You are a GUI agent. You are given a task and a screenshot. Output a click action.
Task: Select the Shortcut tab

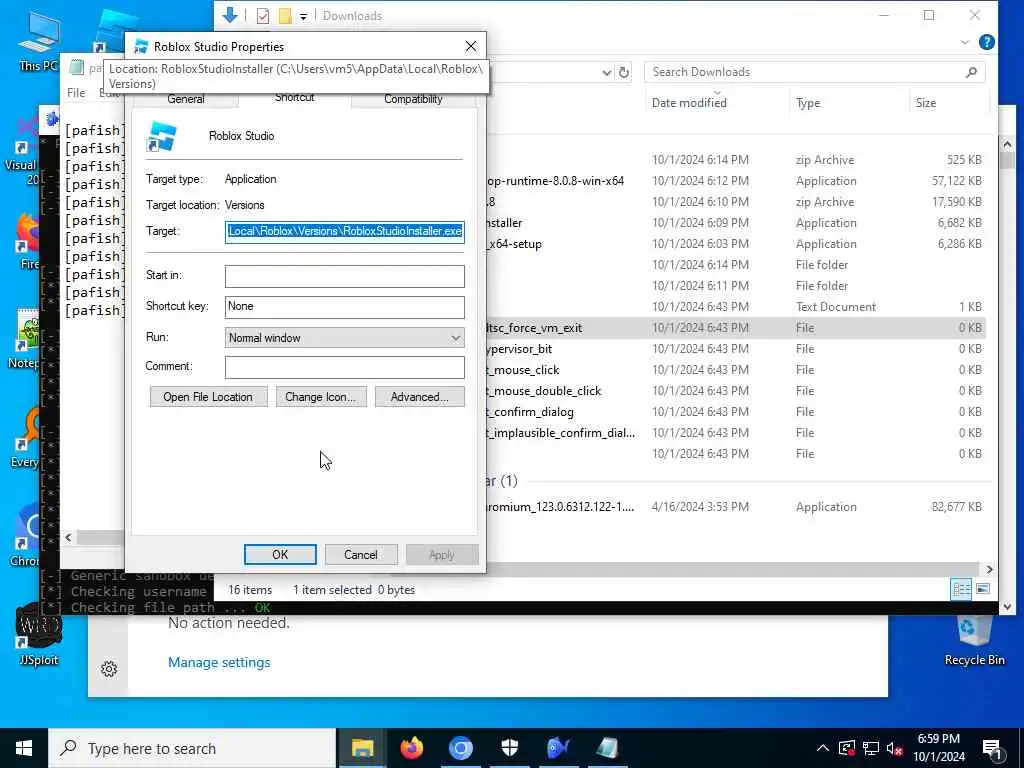[295, 99]
